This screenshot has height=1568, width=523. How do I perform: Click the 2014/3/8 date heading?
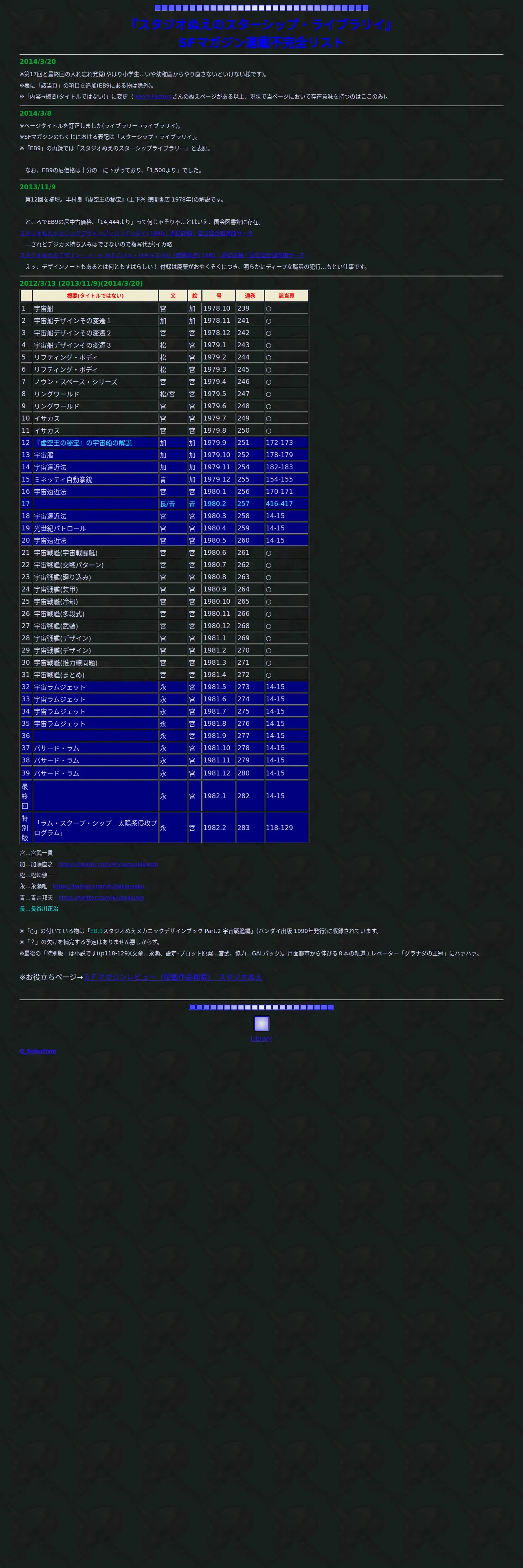coord(35,113)
